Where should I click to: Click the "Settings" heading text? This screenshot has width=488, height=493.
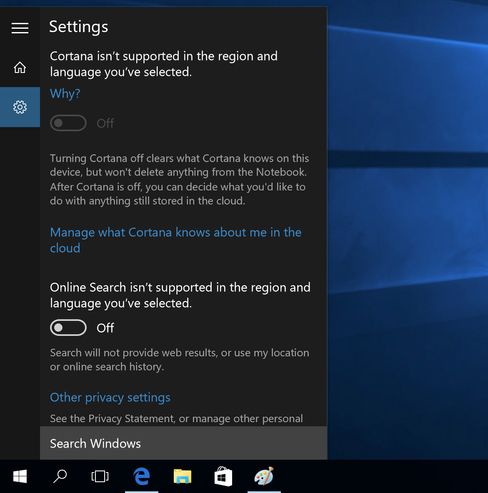click(79, 27)
